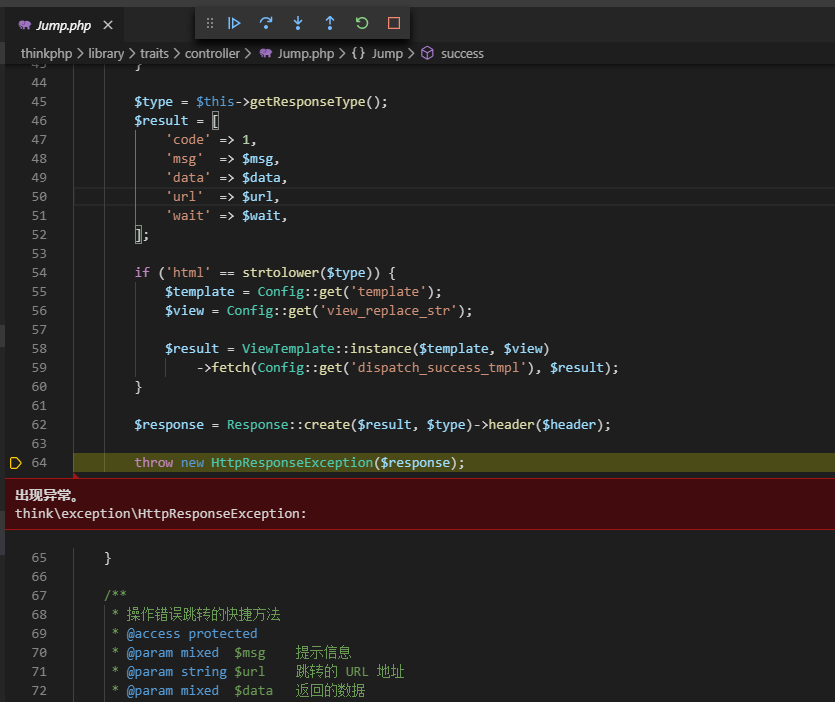
Task: Stop debugging with the red square
Action: point(394,22)
